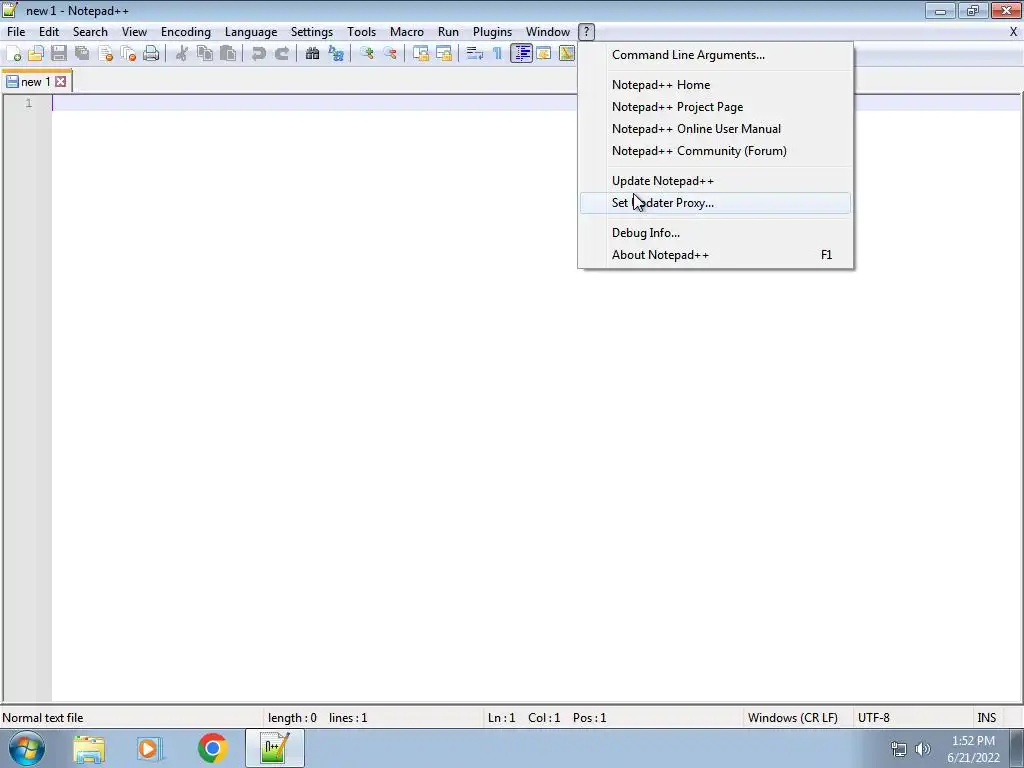Click the Print toolbar icon
This screenshot has height=768, width=1024.
tap(151, 54)
